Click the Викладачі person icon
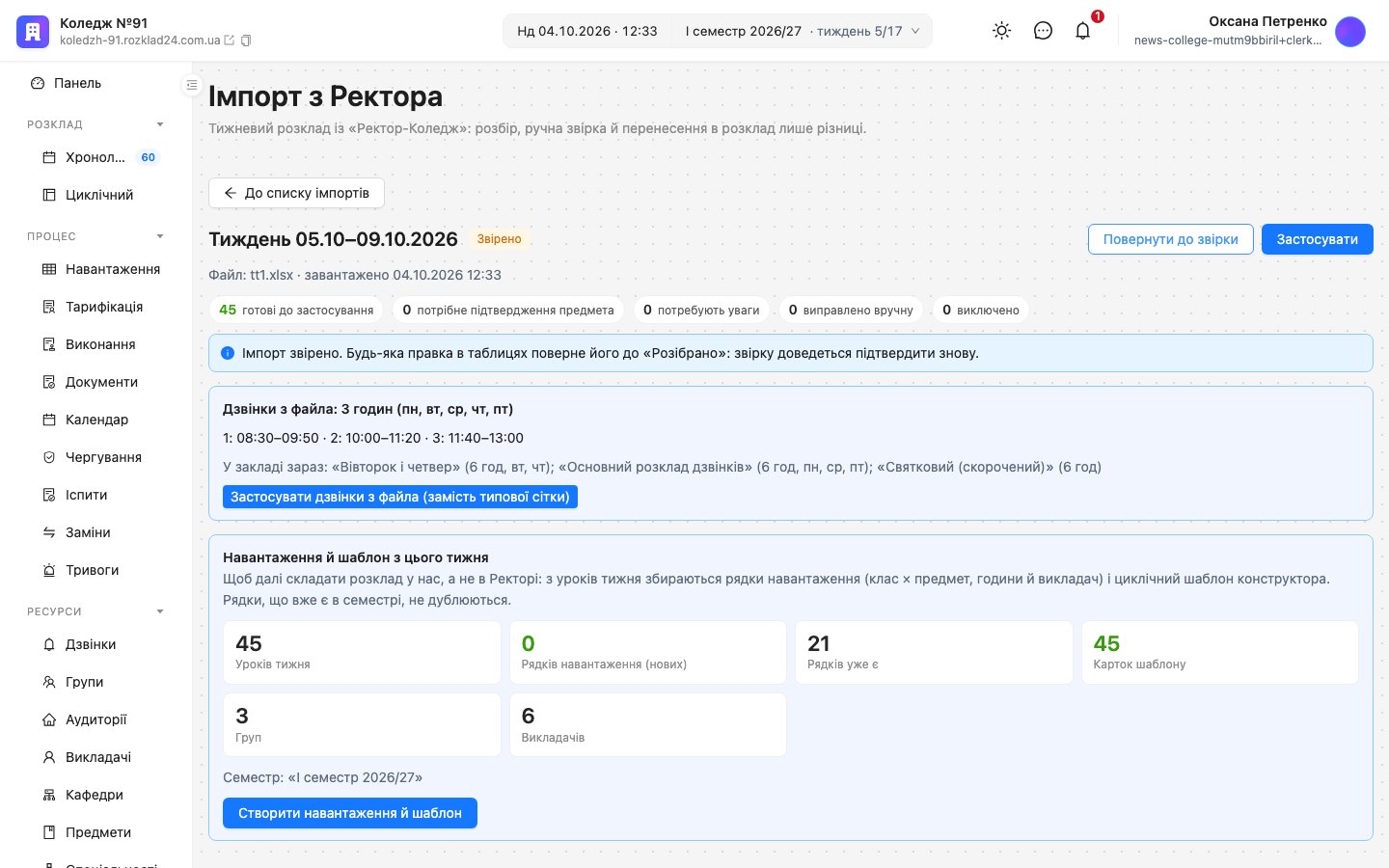 pos(49,757)
